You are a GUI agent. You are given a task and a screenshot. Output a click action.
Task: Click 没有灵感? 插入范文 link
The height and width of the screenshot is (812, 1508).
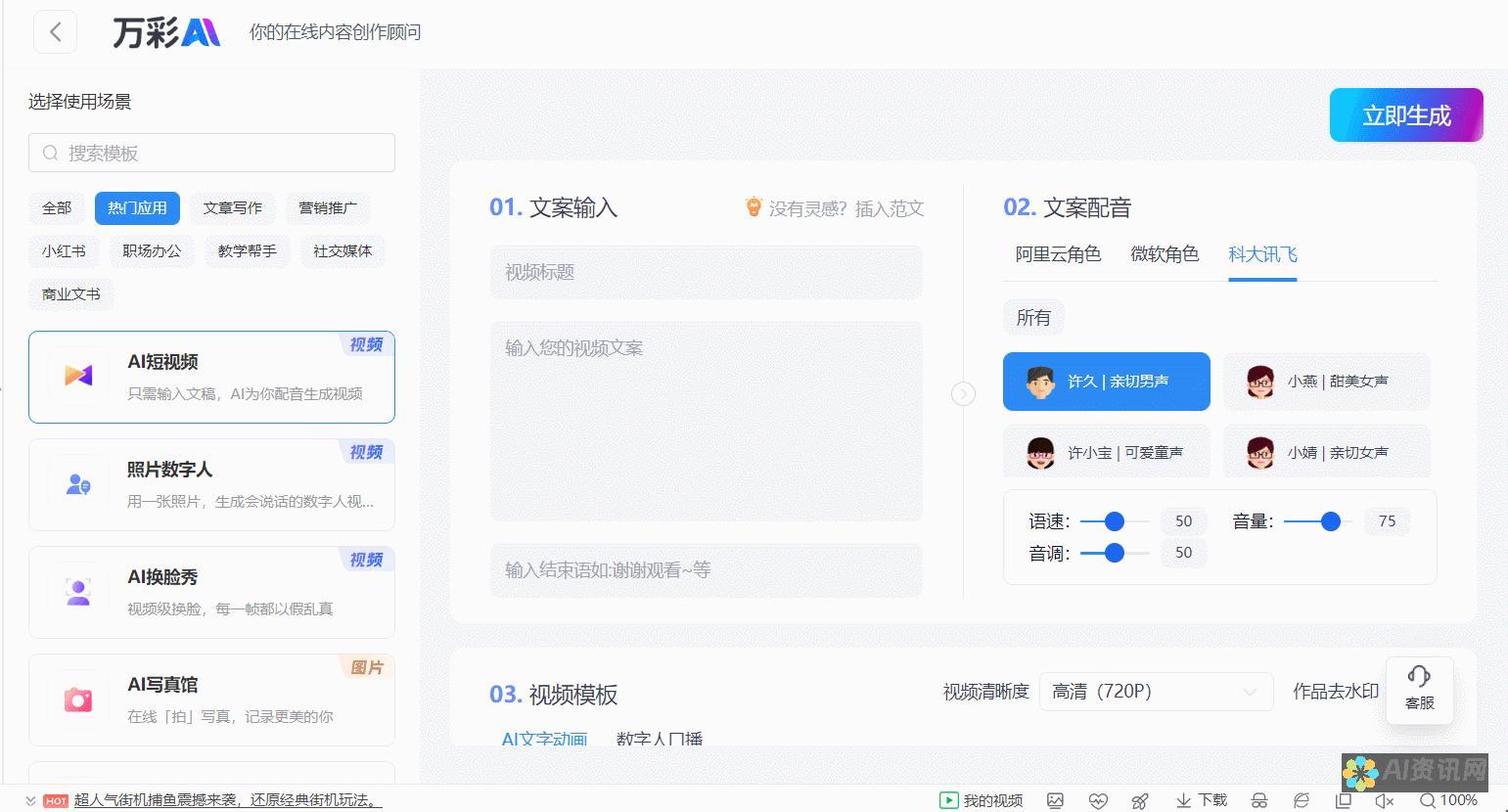coord(835,207)
